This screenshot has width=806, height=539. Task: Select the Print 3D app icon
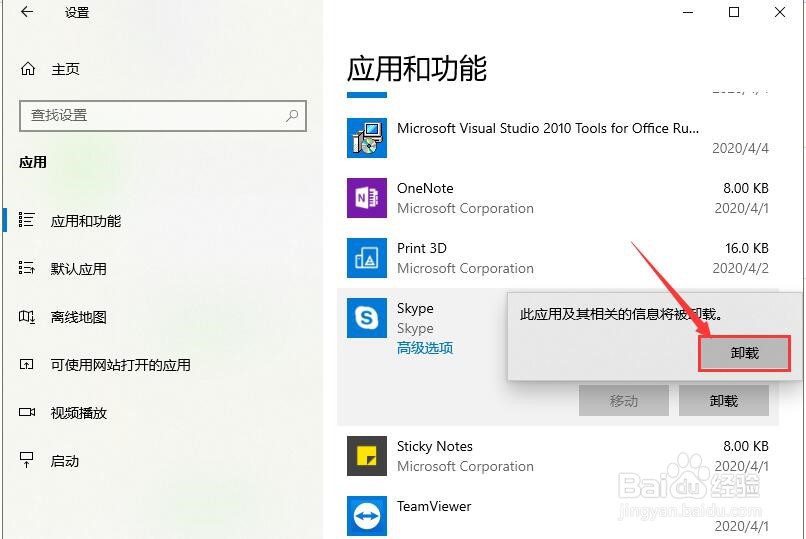tap(367, 258)
